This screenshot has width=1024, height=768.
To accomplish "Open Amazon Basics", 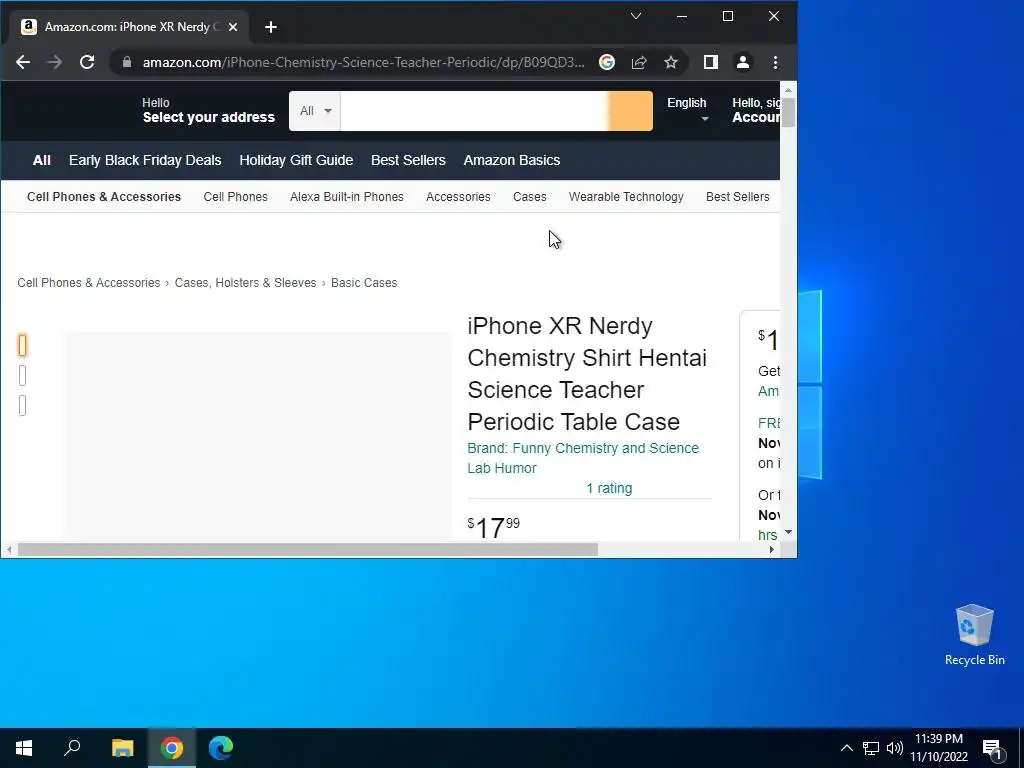I will [x=512, y=160].
